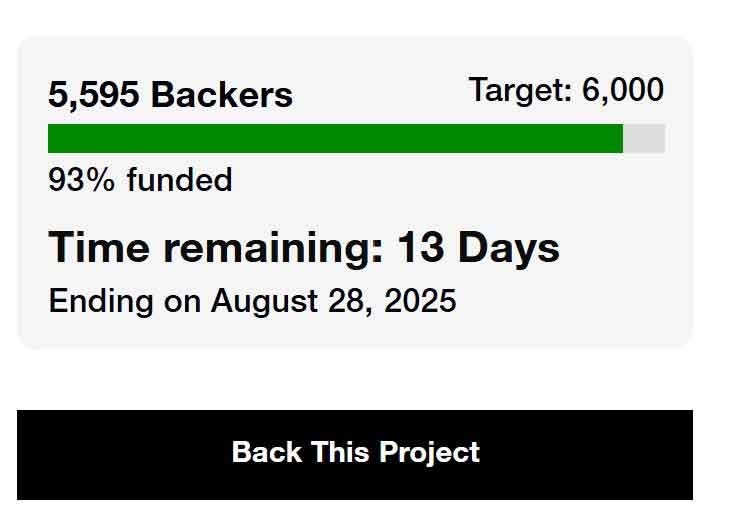Click the green filled portion of progress bar

[x=335, y=139]
